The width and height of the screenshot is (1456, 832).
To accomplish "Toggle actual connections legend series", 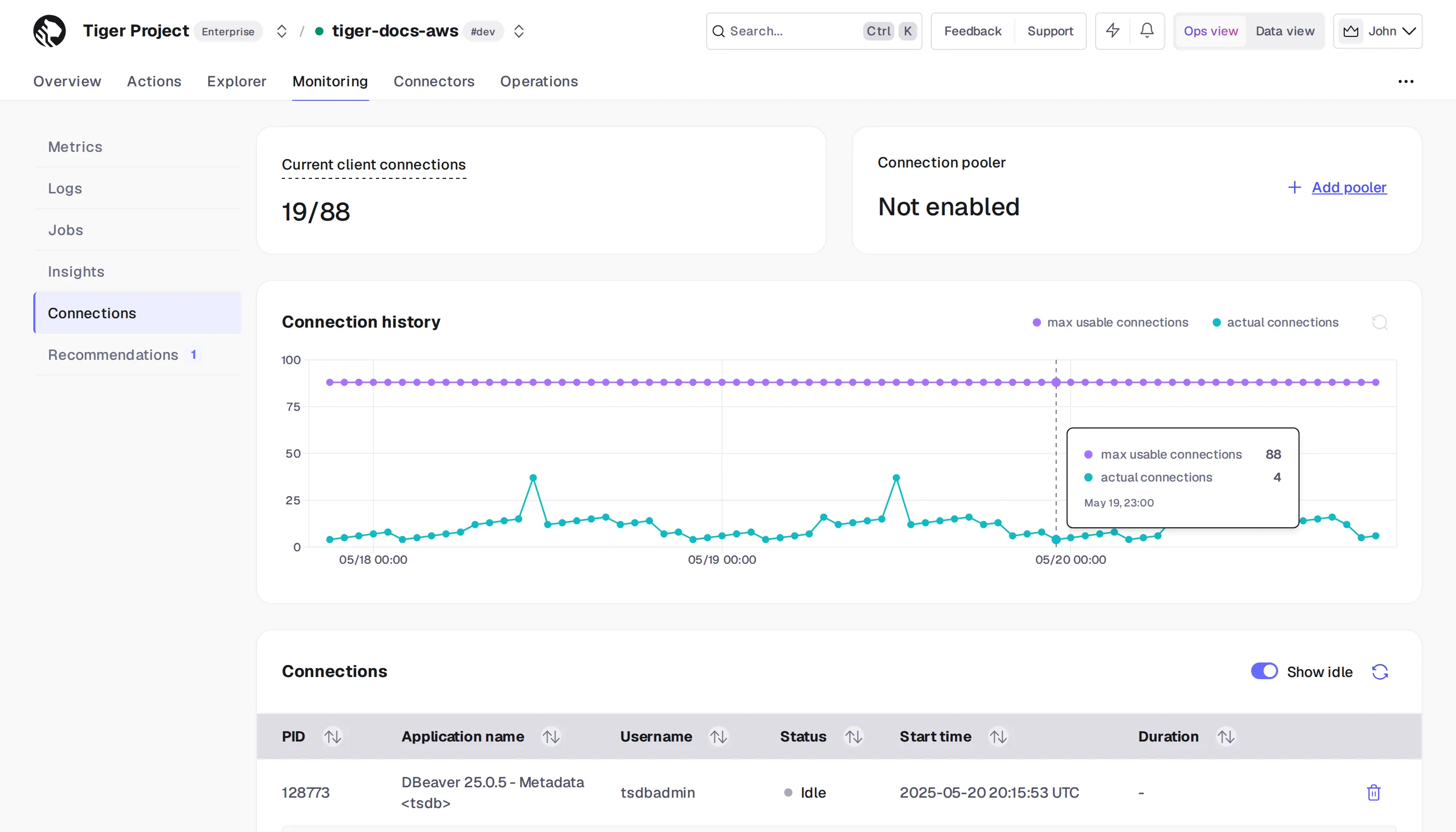I will point(1276,322).
